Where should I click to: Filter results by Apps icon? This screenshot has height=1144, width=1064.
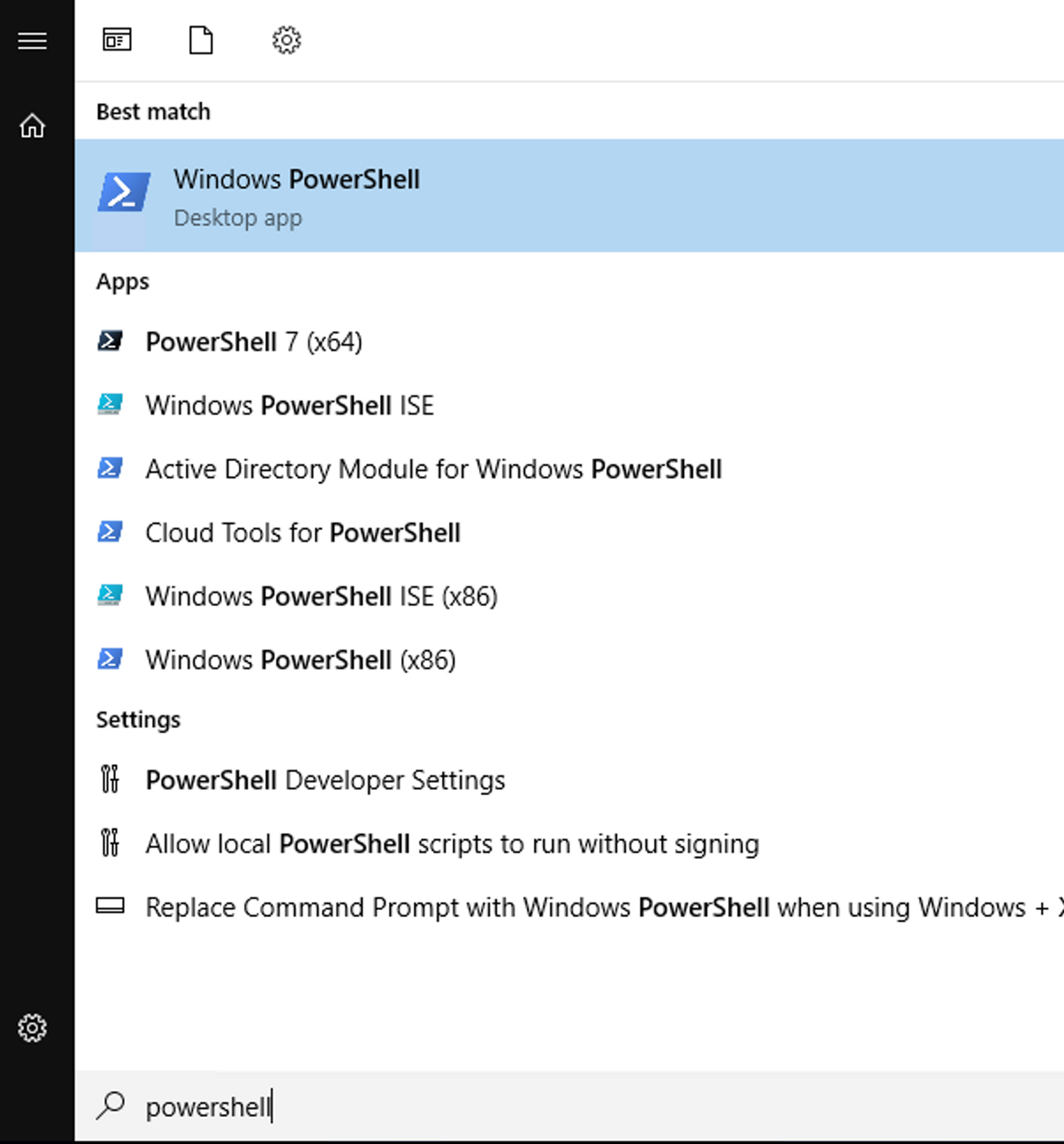pos(117,40)
